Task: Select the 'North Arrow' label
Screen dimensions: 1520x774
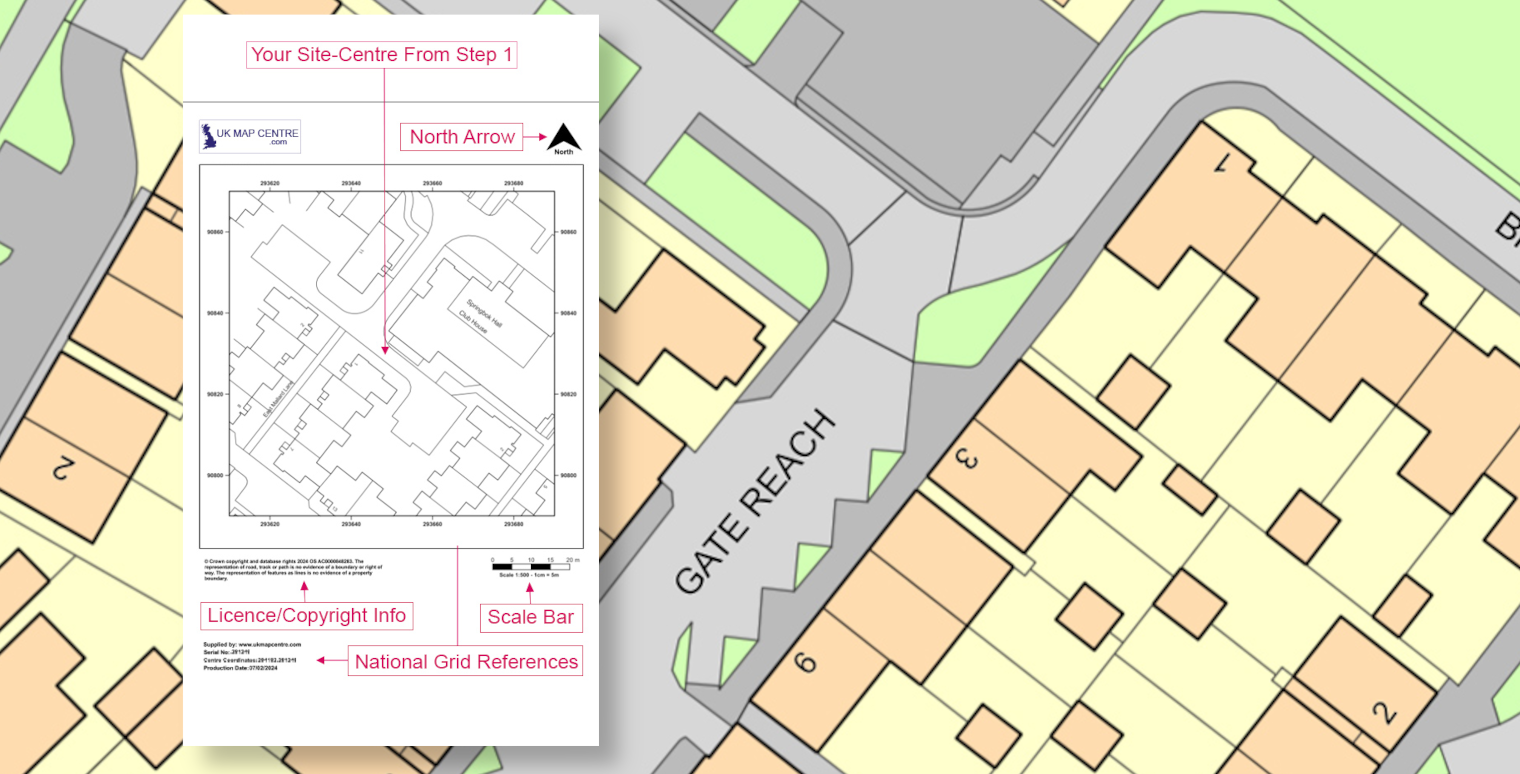Action: click(x=462, y=137)
